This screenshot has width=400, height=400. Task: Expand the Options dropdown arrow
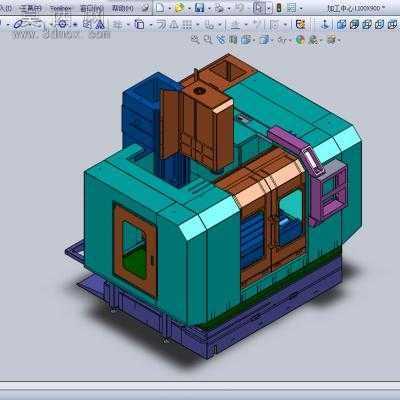click(301, 8)
